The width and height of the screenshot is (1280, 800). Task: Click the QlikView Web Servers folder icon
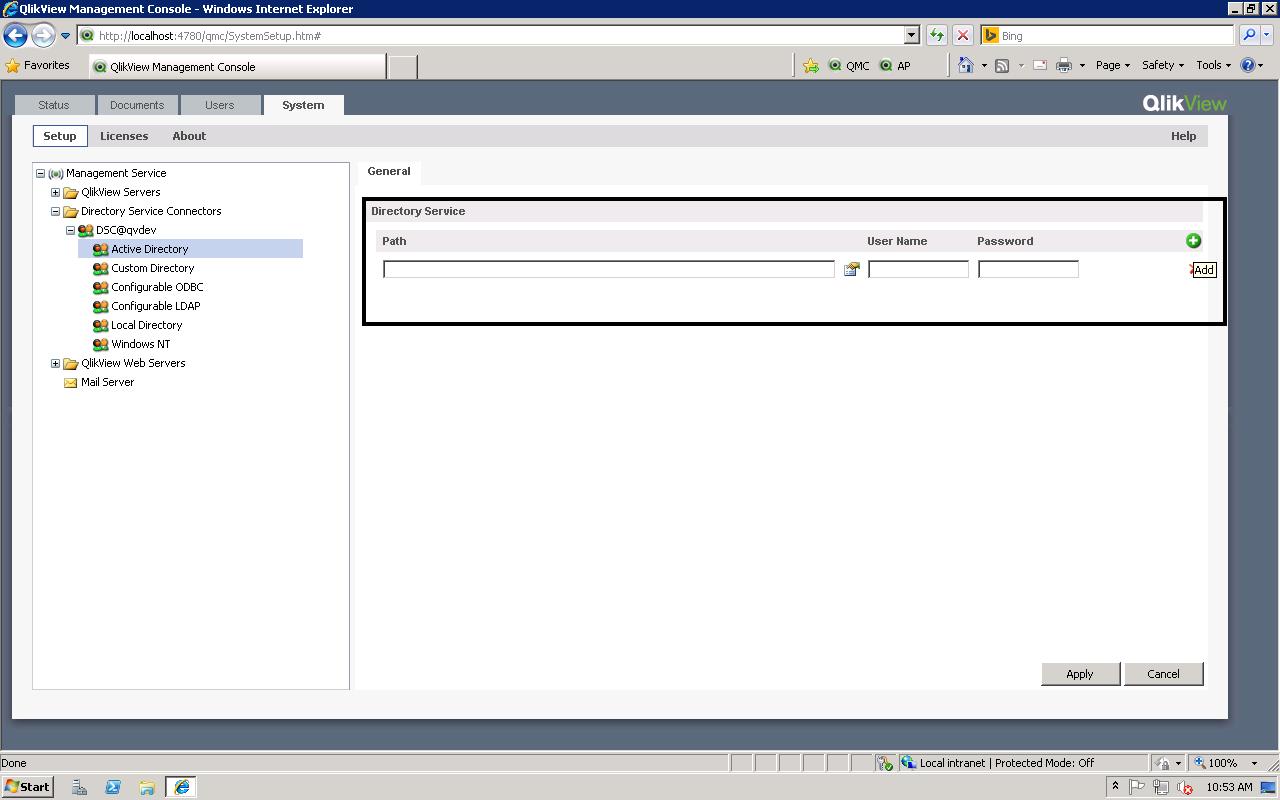tap(71, 364)
